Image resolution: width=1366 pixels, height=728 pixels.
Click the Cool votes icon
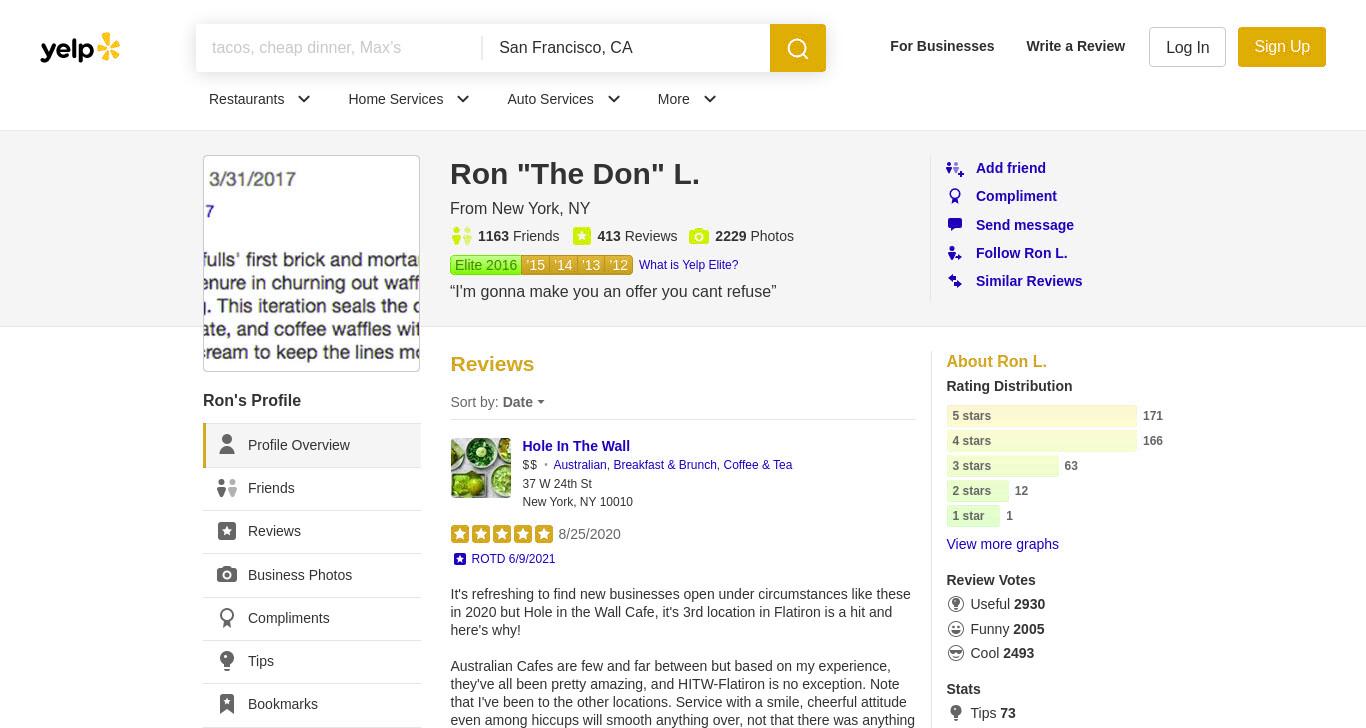pos(956,653)
